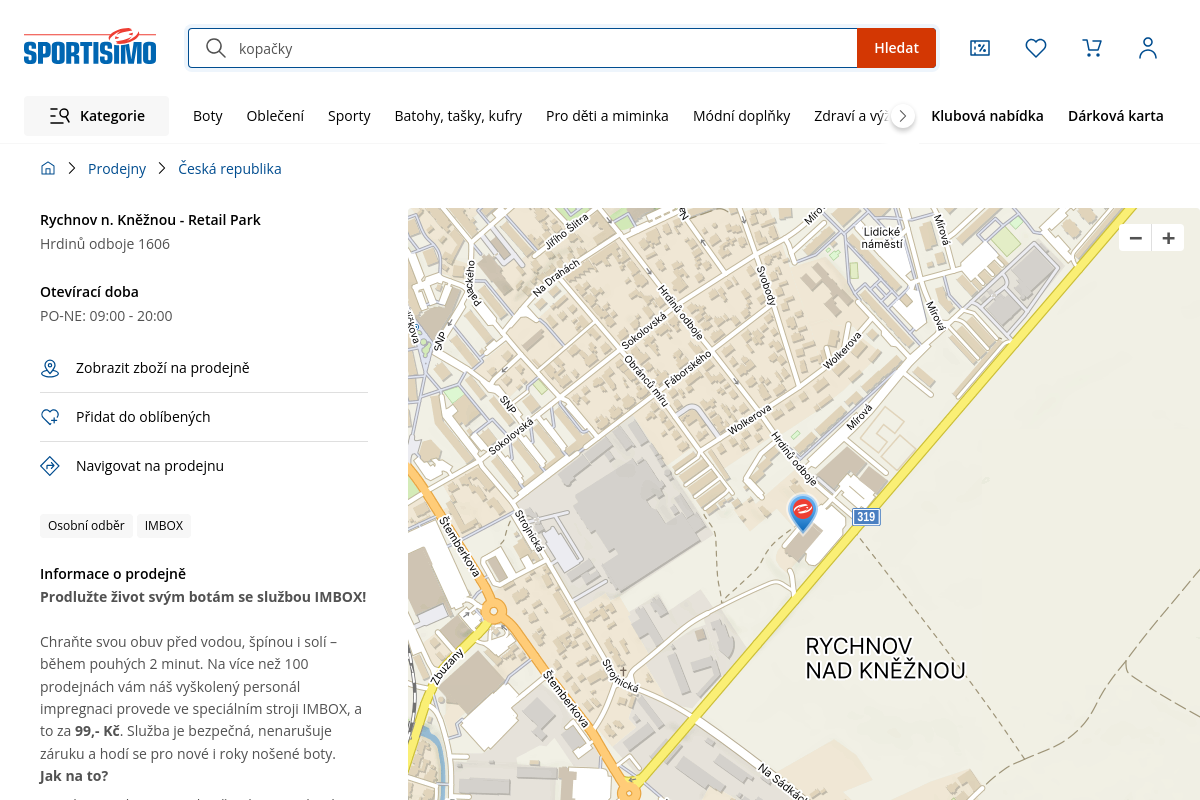Open the Boty menu item
This screenshot has height=800, width=1200.
click(x=208, y=116)
